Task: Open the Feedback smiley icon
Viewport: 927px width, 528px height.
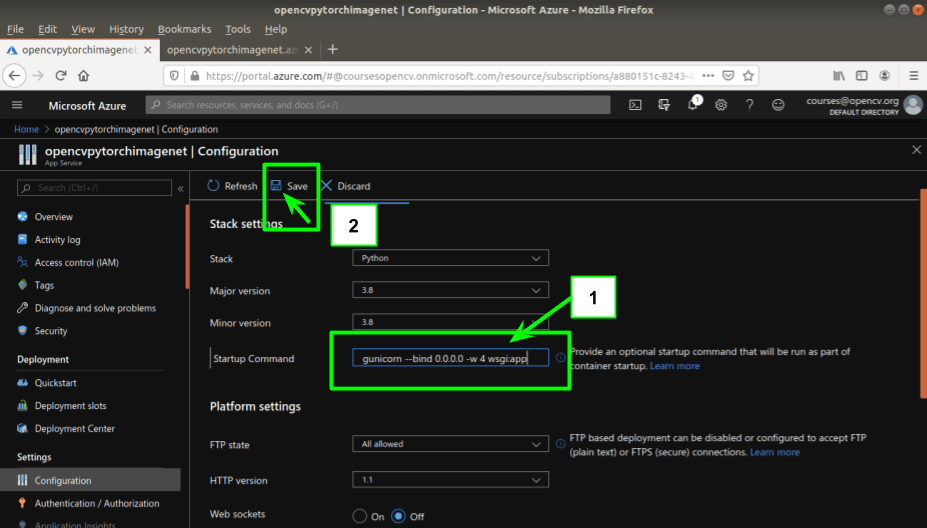Action: pyautogui.click(x=778, y=105)
